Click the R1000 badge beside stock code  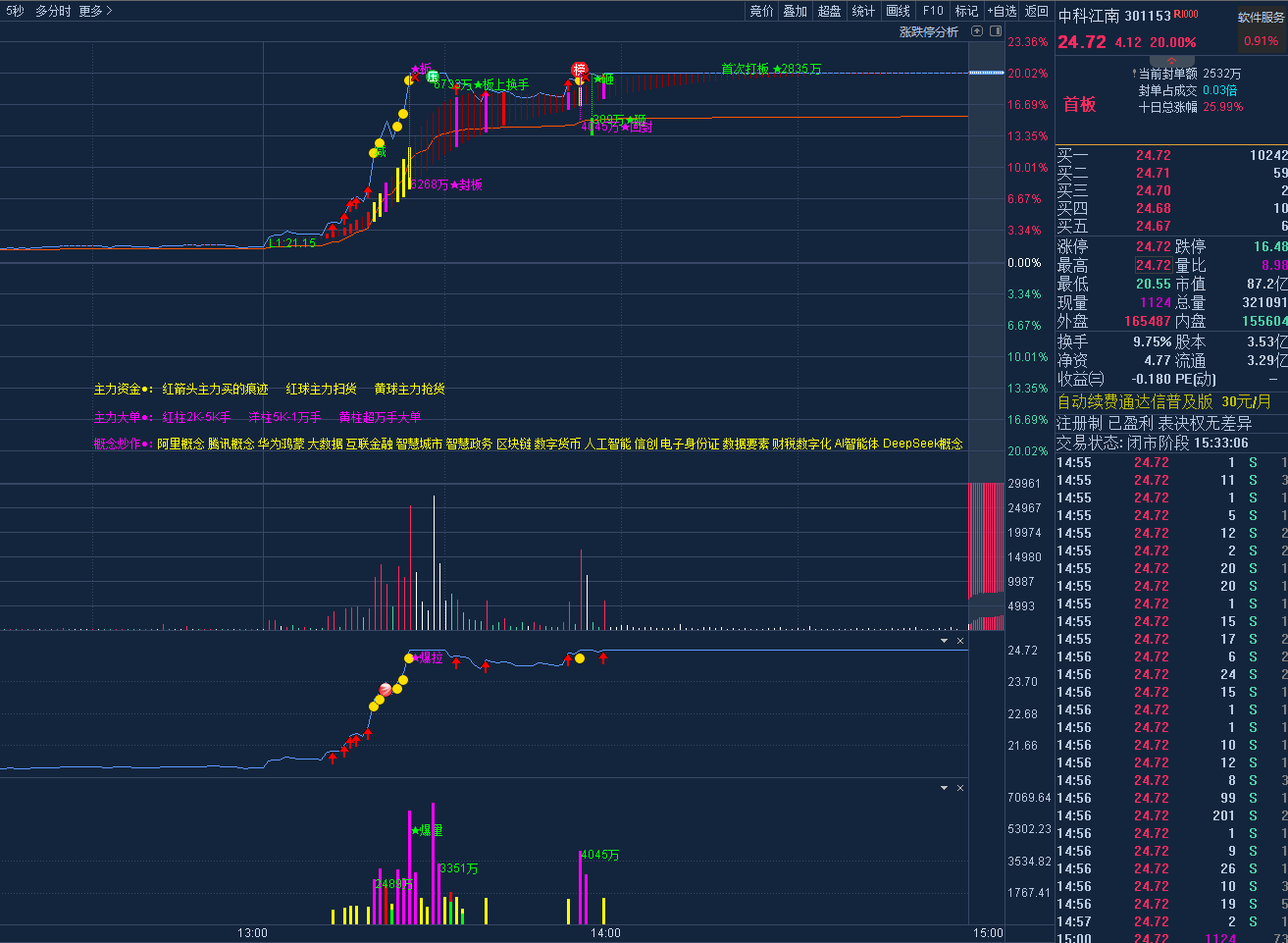coord(1186,15)
